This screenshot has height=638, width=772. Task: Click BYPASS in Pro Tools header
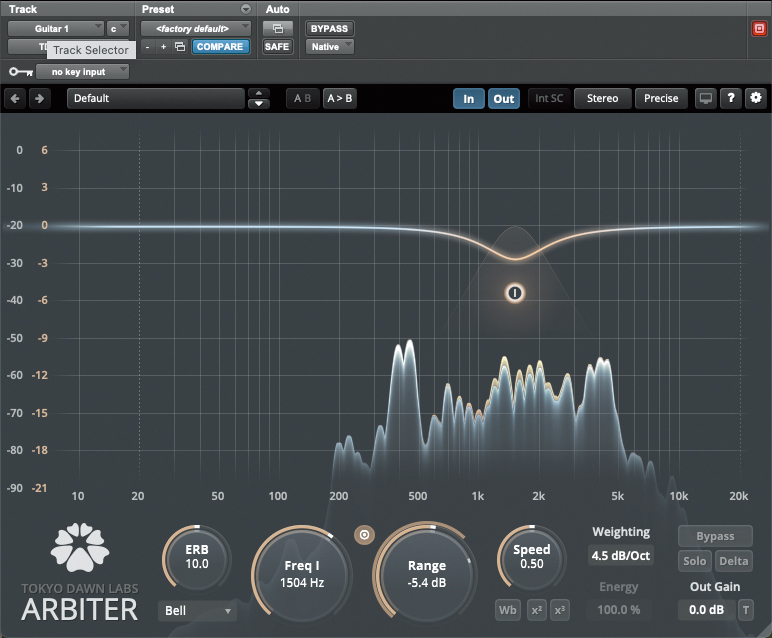[x=329, y=29]
